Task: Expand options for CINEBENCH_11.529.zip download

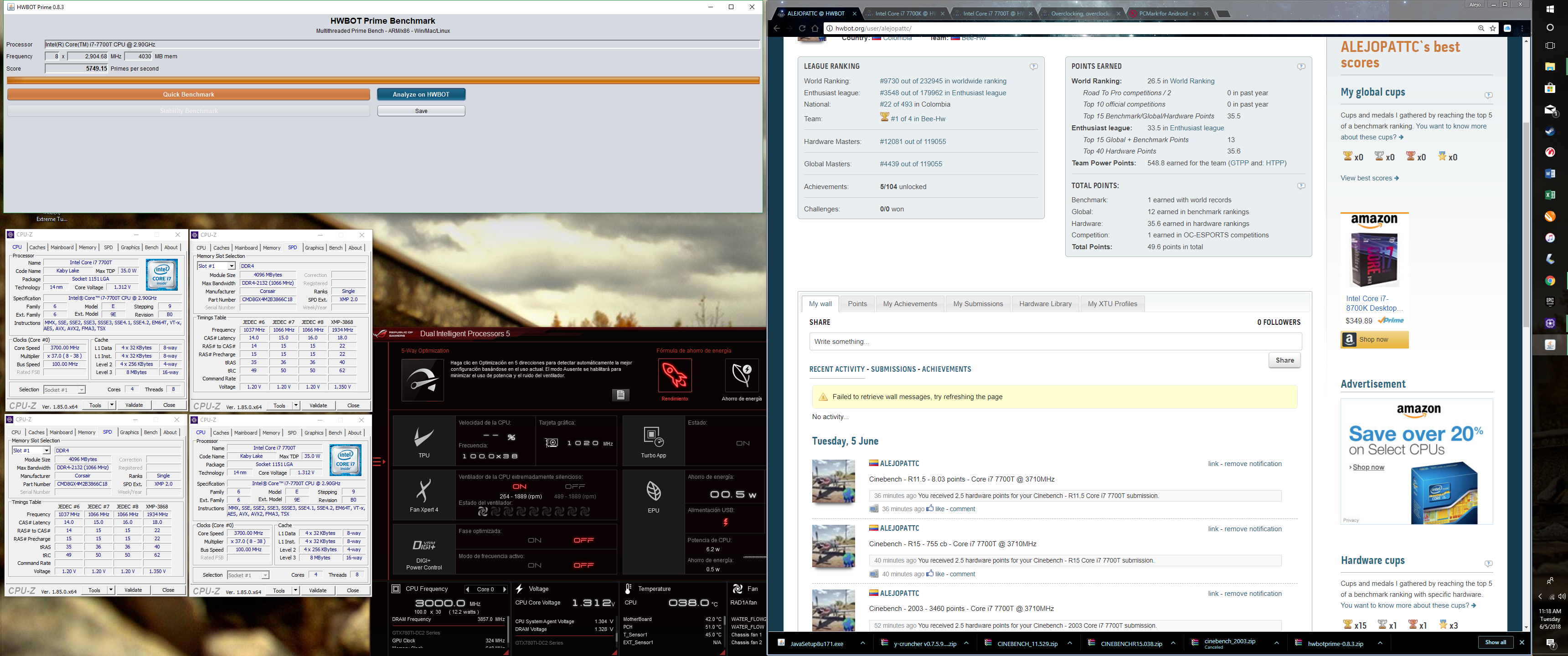Action: point(1069,643)
